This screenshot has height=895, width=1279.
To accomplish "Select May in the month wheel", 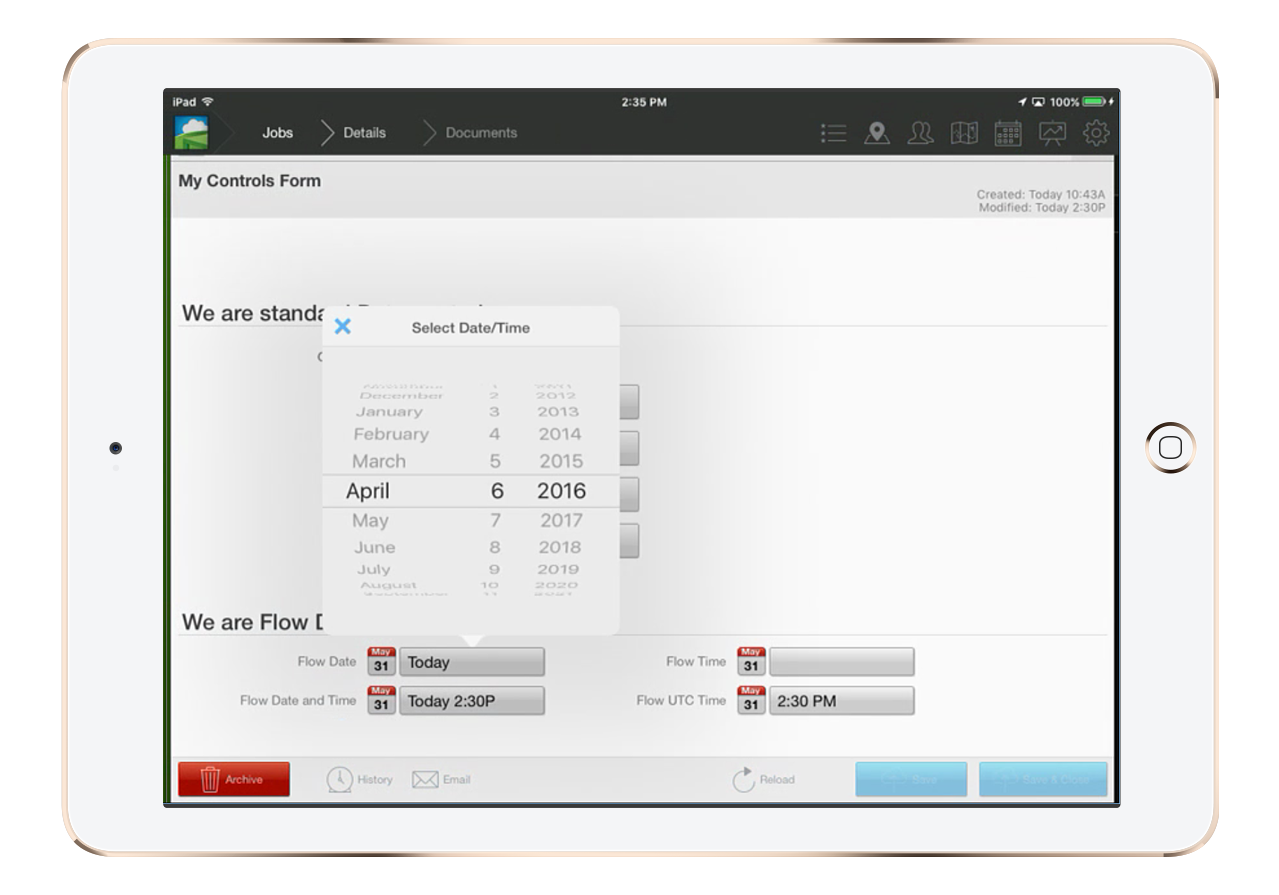I will pos(370,520).
